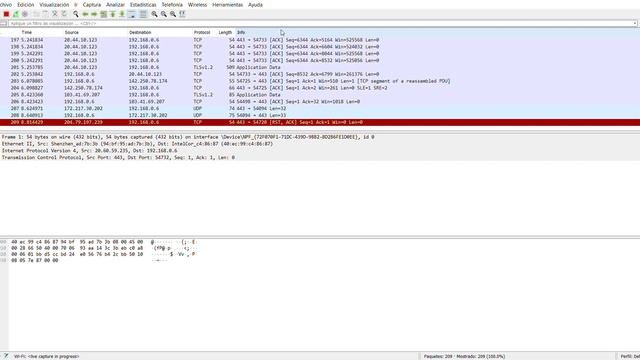Sort by the Time column header
The image size is (640, 360).
pos(27,32)
